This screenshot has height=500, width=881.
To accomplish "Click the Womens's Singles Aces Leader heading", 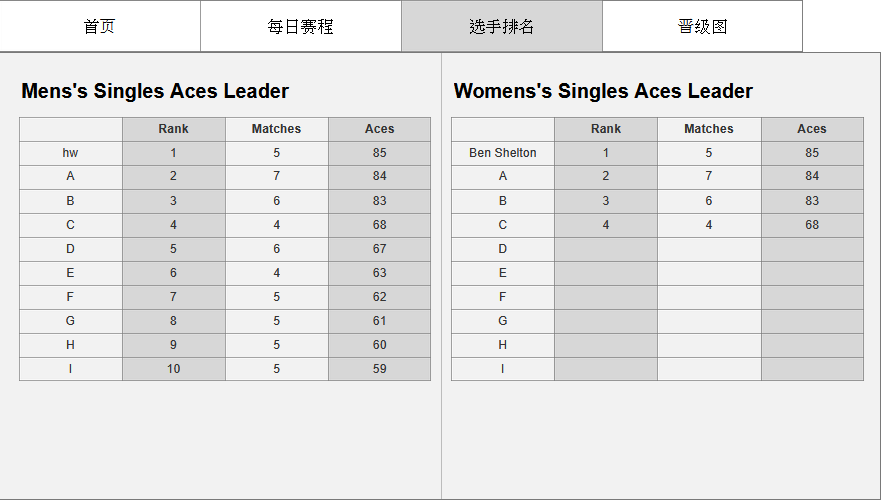I will [603, 91].
